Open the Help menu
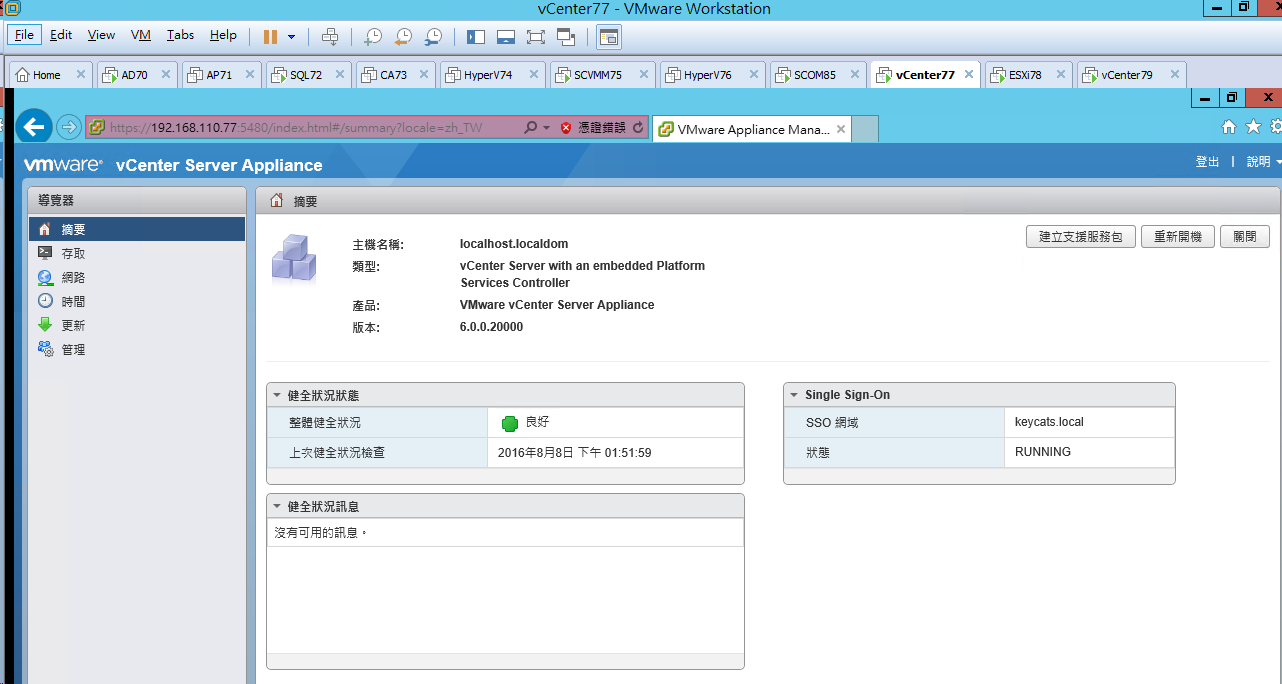Image resolution: width=1282 pixels, height=684 pixels. (x=223, y=35)
